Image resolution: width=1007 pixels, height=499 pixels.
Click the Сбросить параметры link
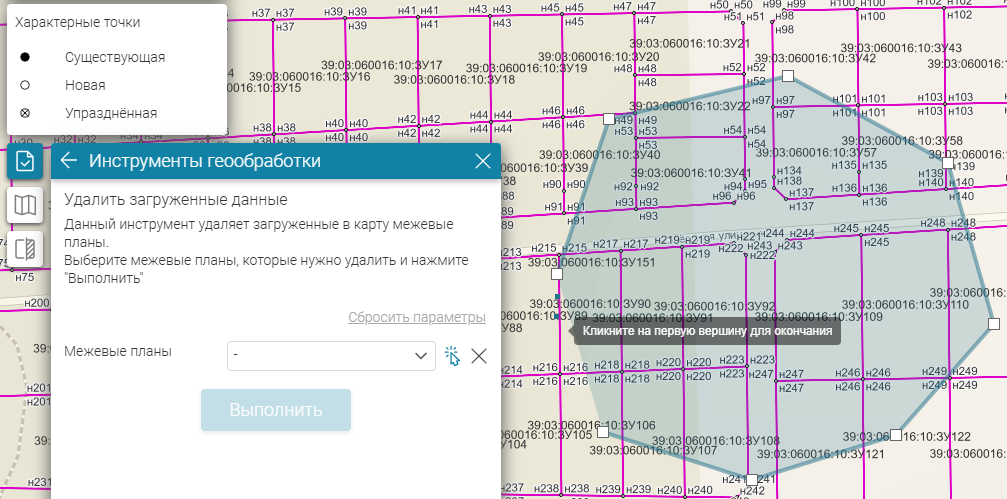coord(417,317)
